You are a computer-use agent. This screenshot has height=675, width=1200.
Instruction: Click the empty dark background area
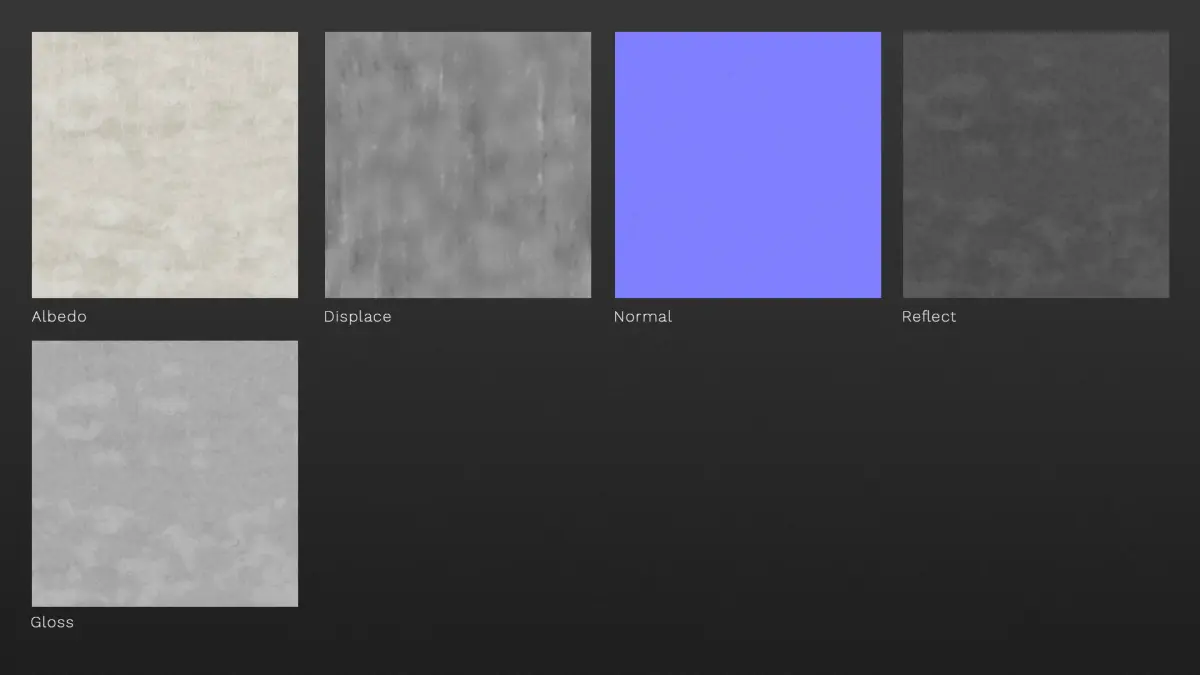click(750, 490)
